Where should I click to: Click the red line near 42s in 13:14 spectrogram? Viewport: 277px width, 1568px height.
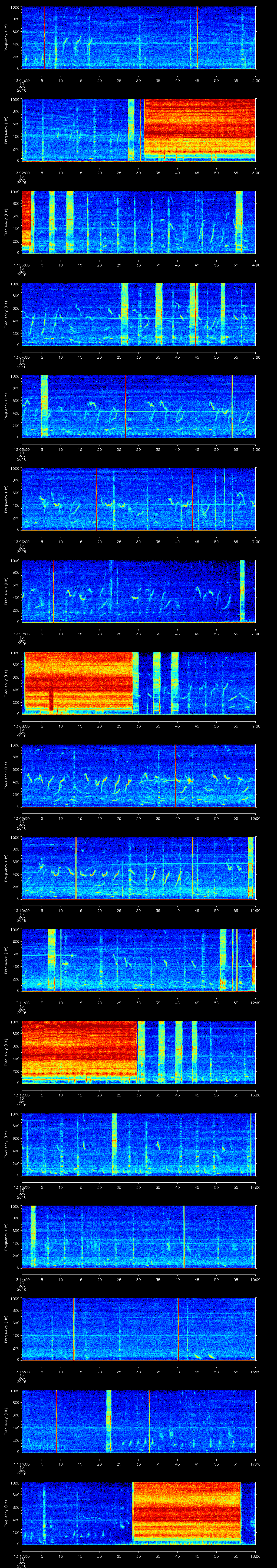pos(184,1236)
